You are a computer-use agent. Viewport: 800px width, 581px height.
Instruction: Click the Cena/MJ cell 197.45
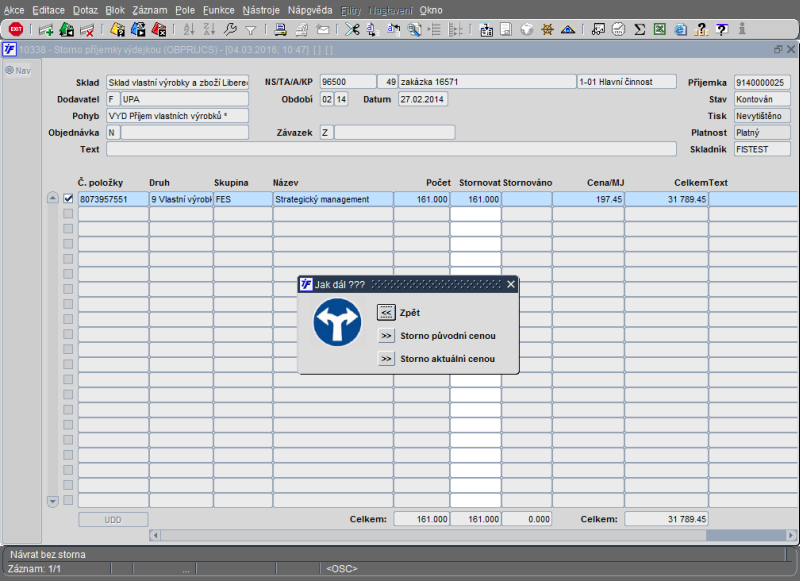coord(588,199)
